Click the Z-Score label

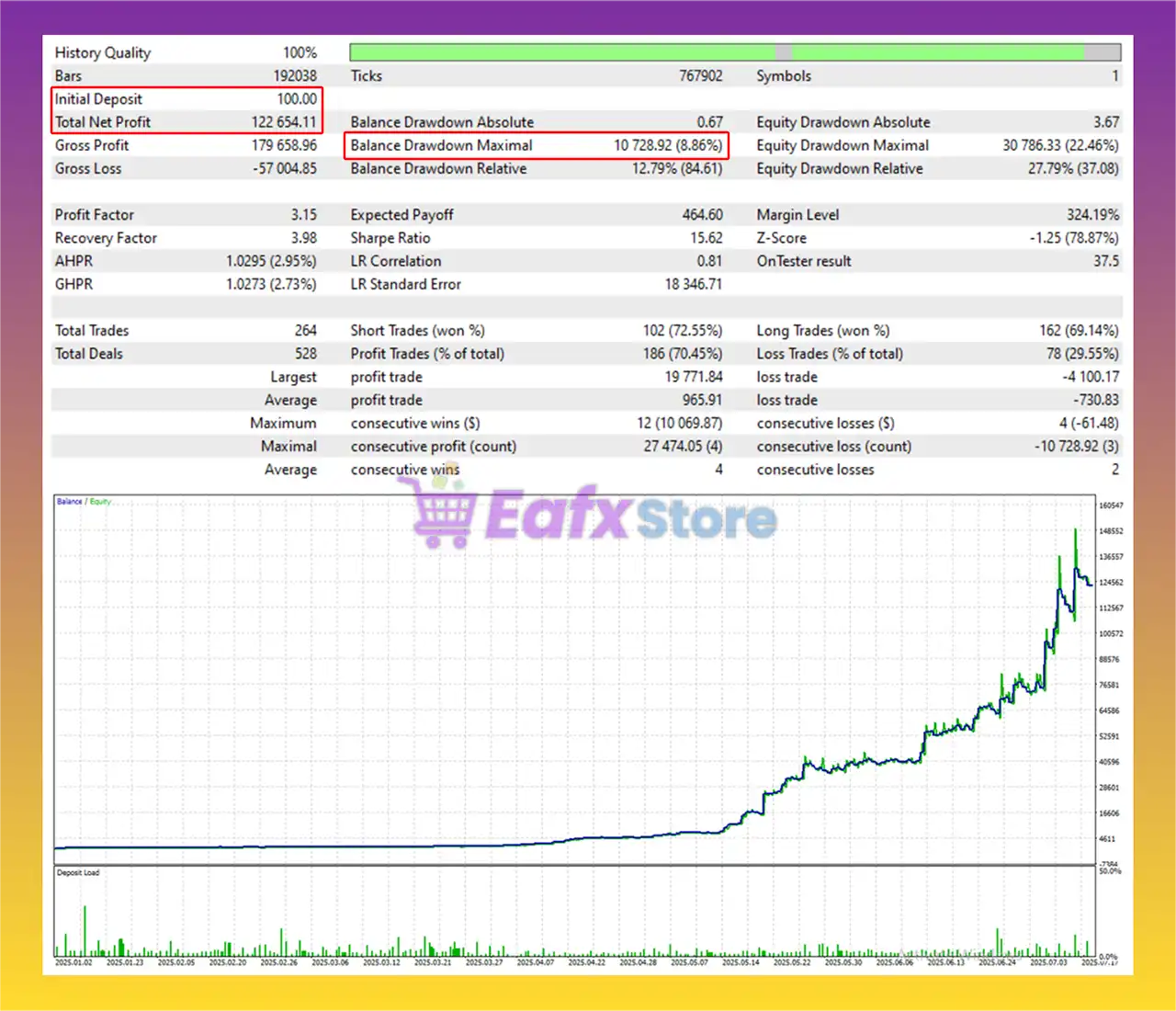(x=781, y=238)
